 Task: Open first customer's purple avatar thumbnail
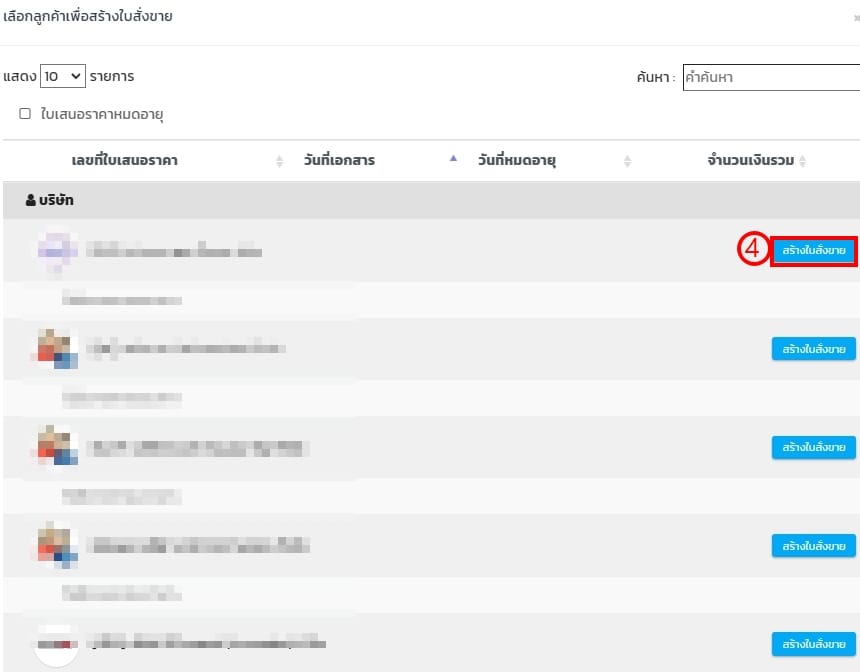click(x=56, y=251)
